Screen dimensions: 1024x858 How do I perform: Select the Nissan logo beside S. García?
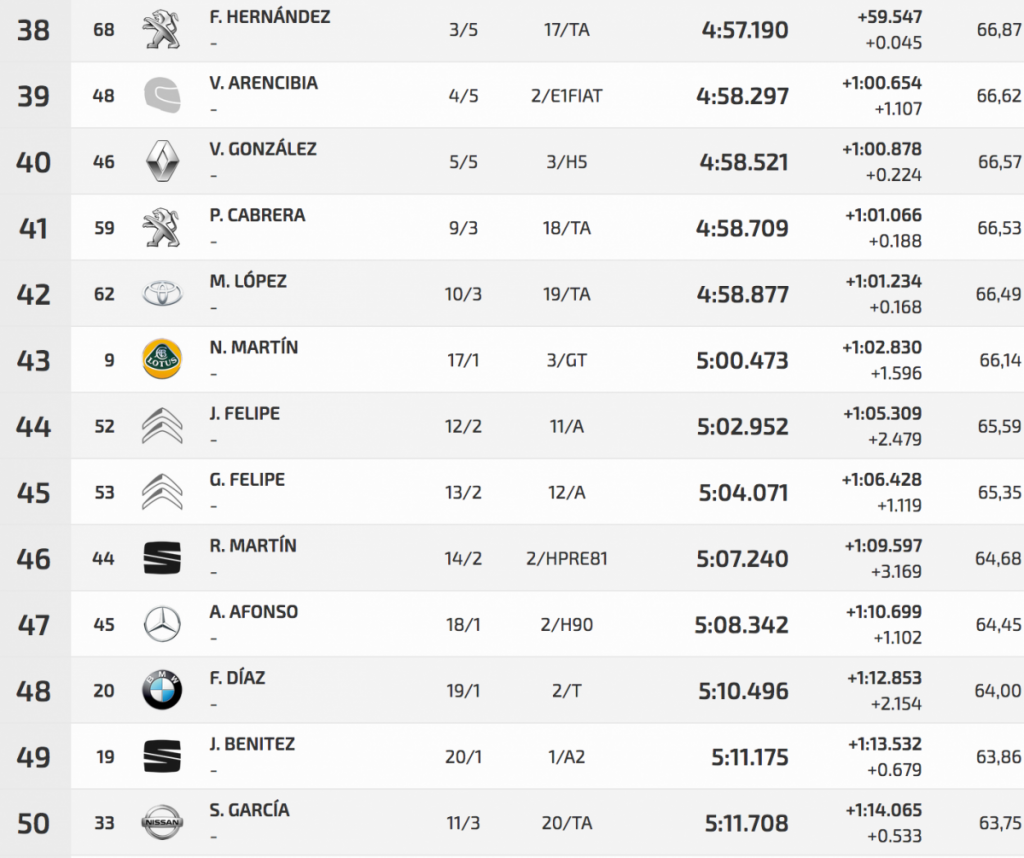161,822
